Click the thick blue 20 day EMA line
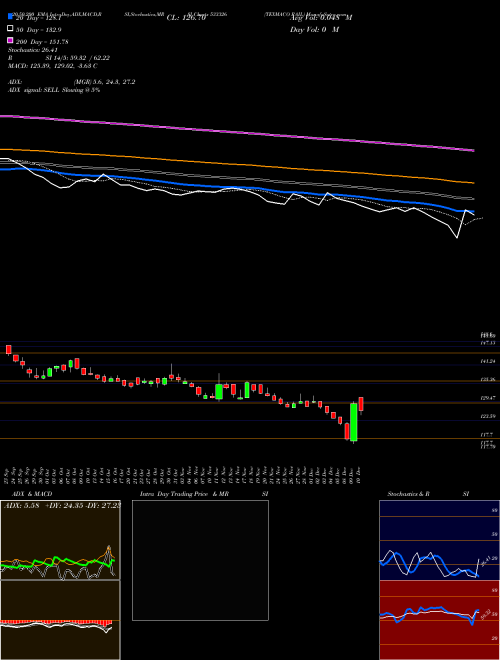Viewport: 500px width, 660px height. [237, 188]
